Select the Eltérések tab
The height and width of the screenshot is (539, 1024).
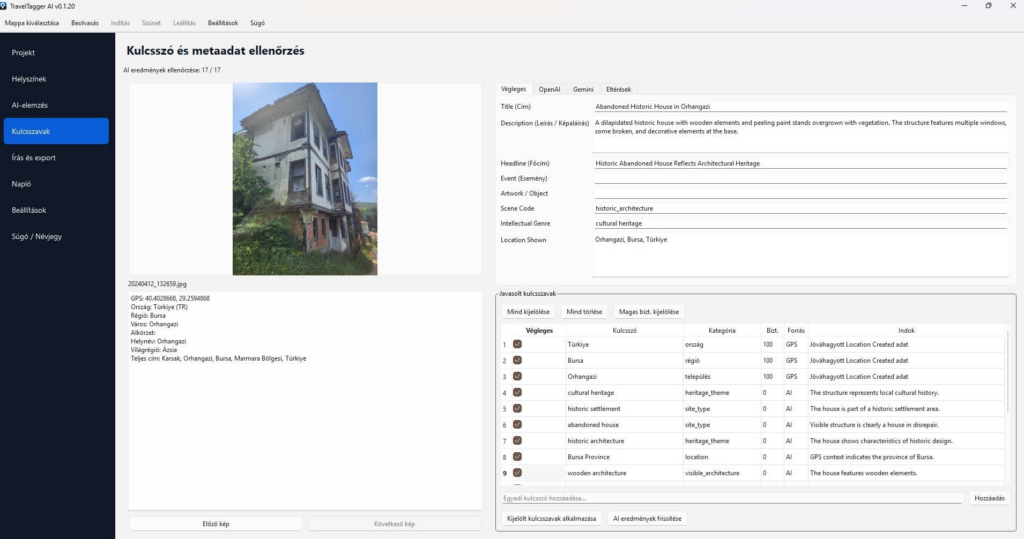(618, 90)
